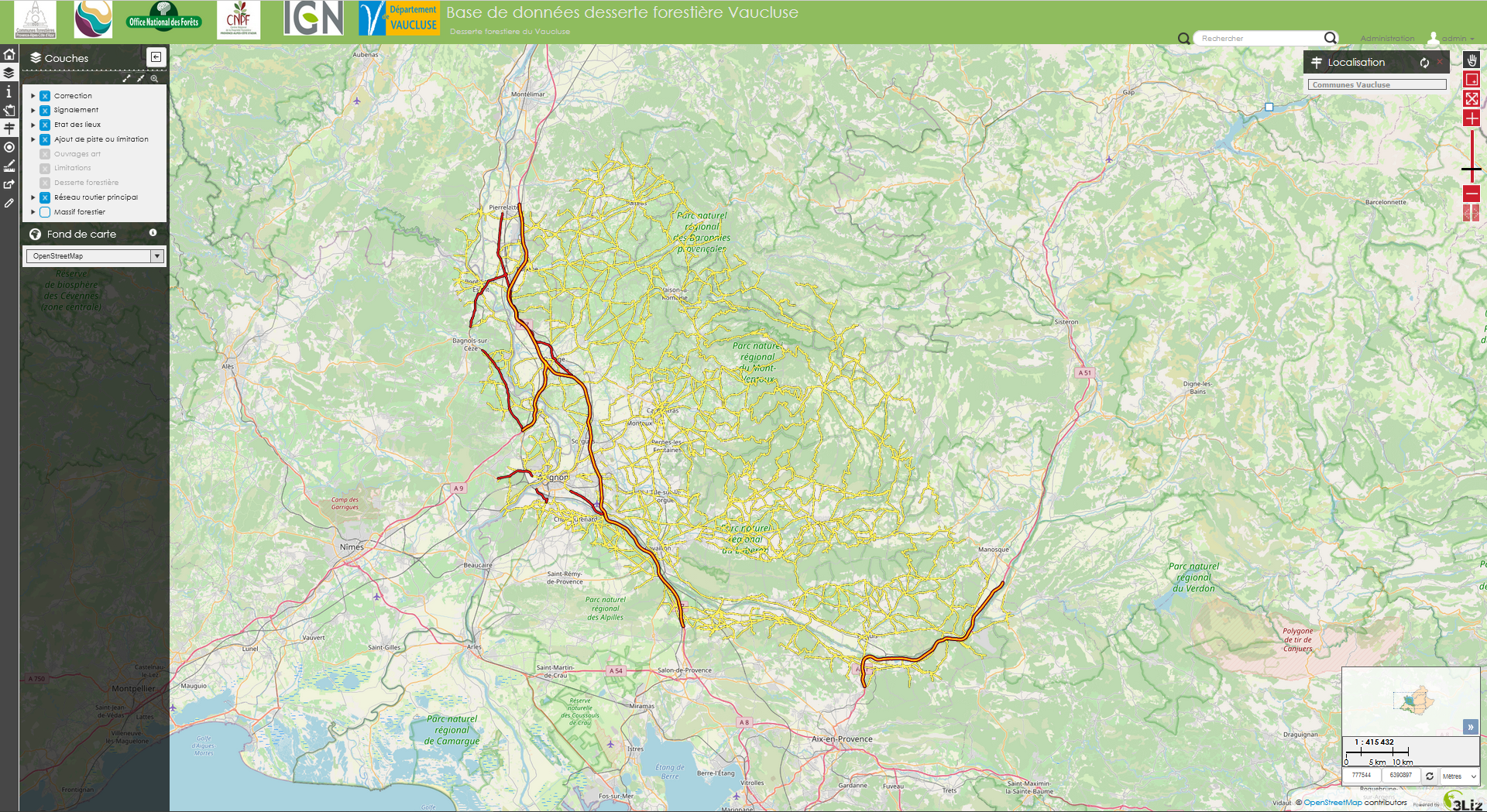The image size is (1487, 812).
Task: Go to previous map view arrow
Action: 1467,213
